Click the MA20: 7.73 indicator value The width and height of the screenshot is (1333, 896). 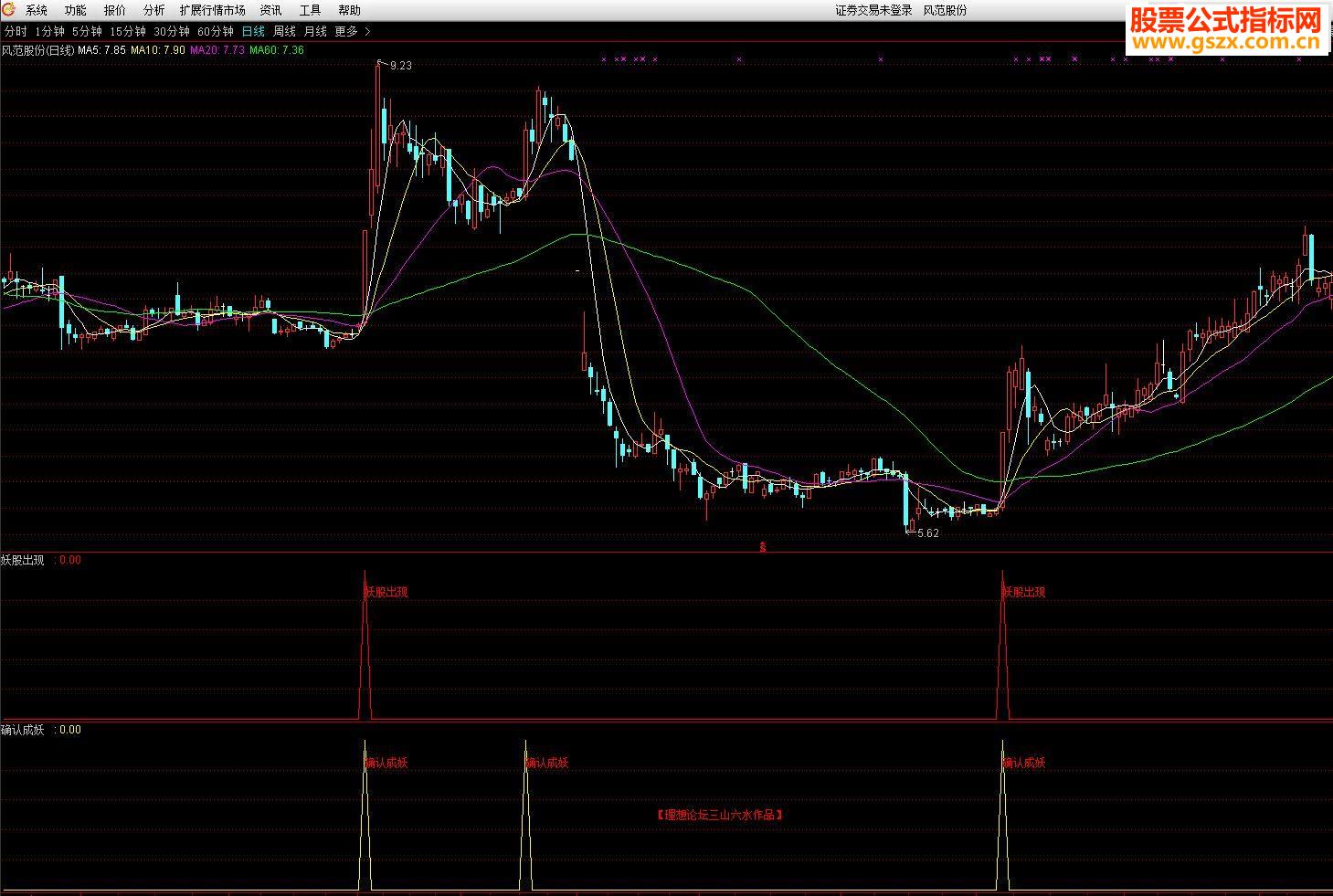217,50
